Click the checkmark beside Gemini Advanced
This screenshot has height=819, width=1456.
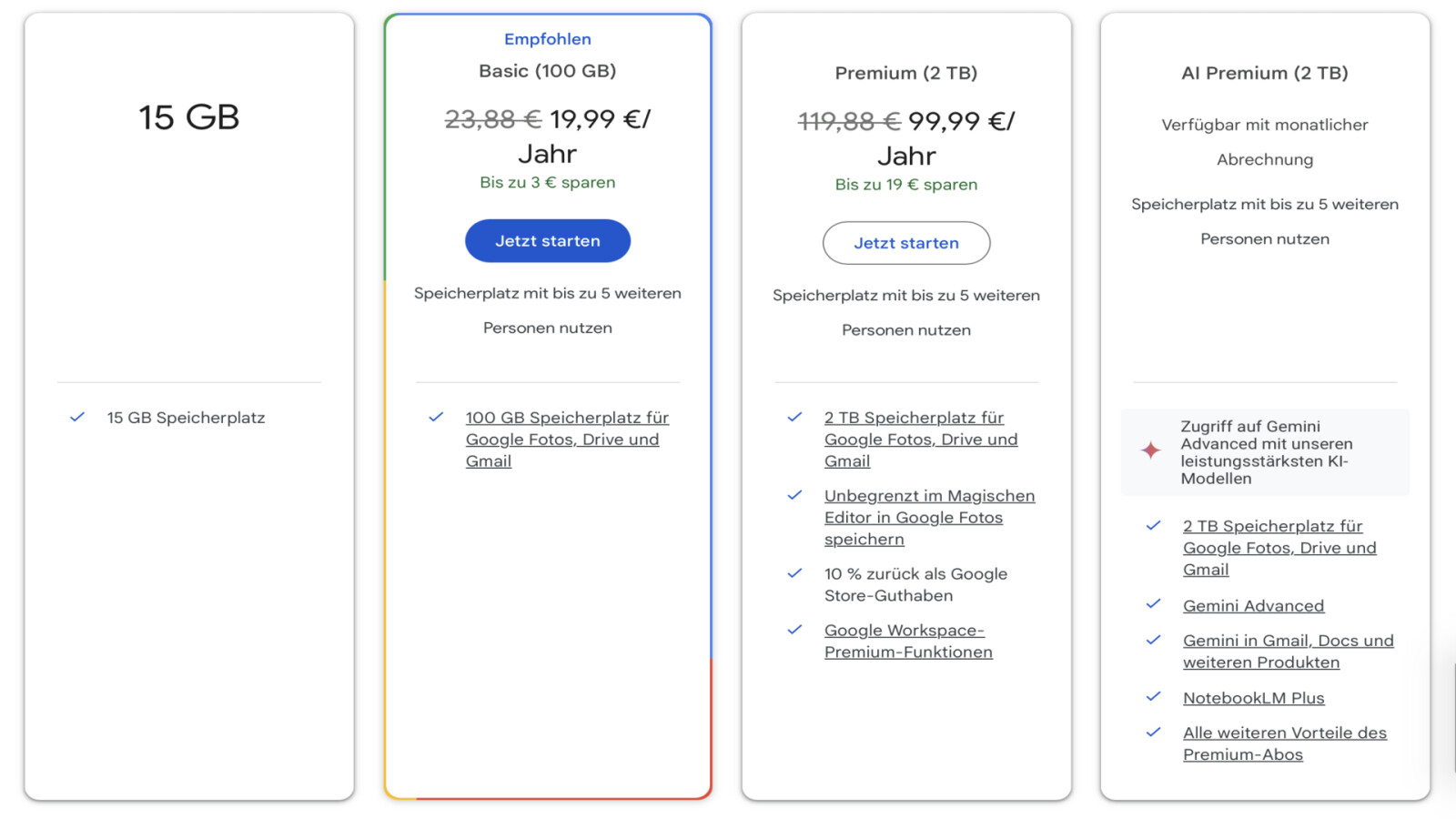[x=1154, y=603]
